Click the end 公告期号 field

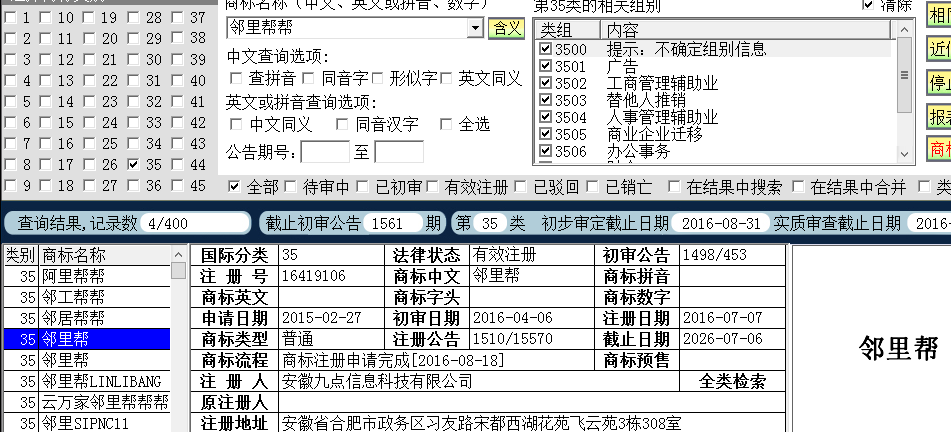click(x=398, y=152)
